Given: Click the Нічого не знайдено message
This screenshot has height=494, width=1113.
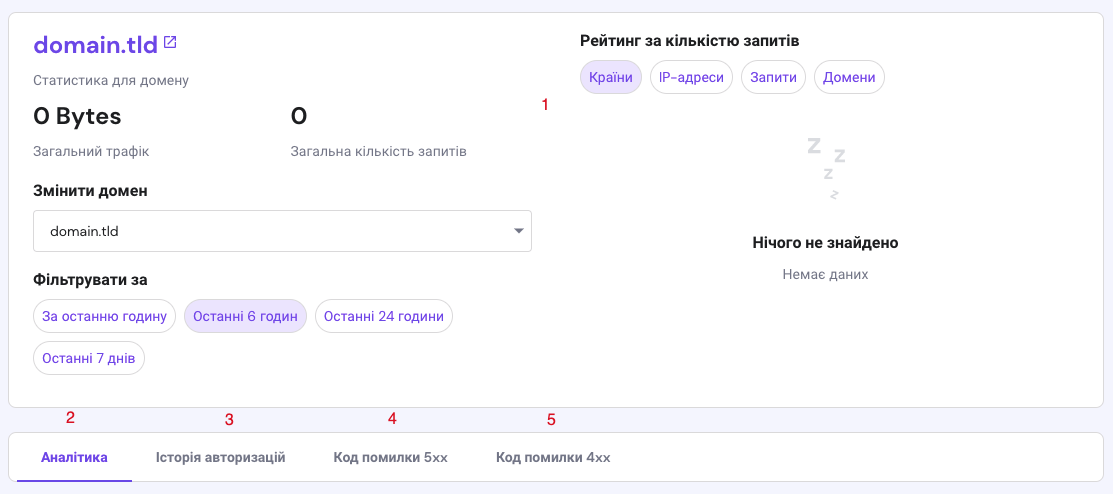Looking at the screenshot, I should coord(825,243).
